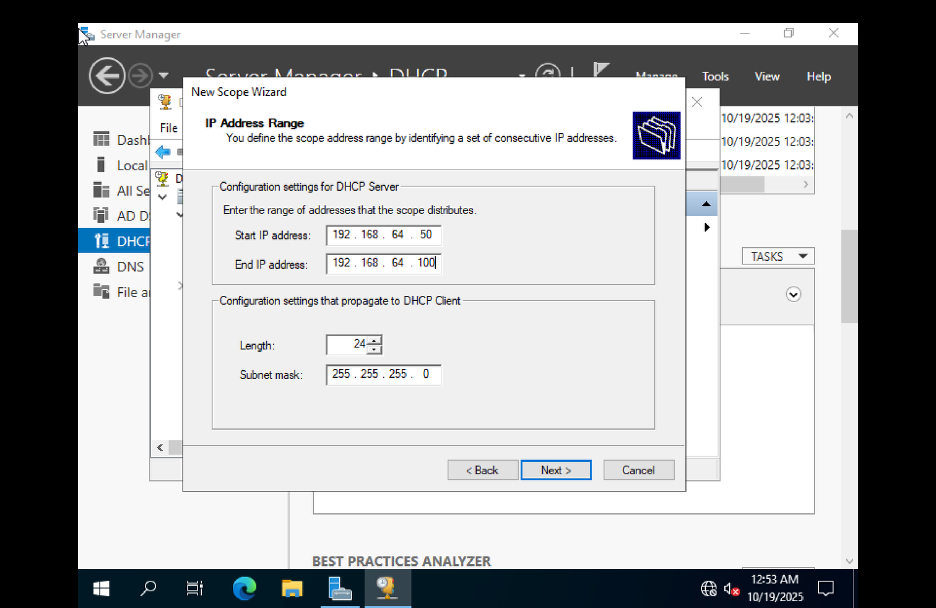Open the Tools menu

pos(715,76)
